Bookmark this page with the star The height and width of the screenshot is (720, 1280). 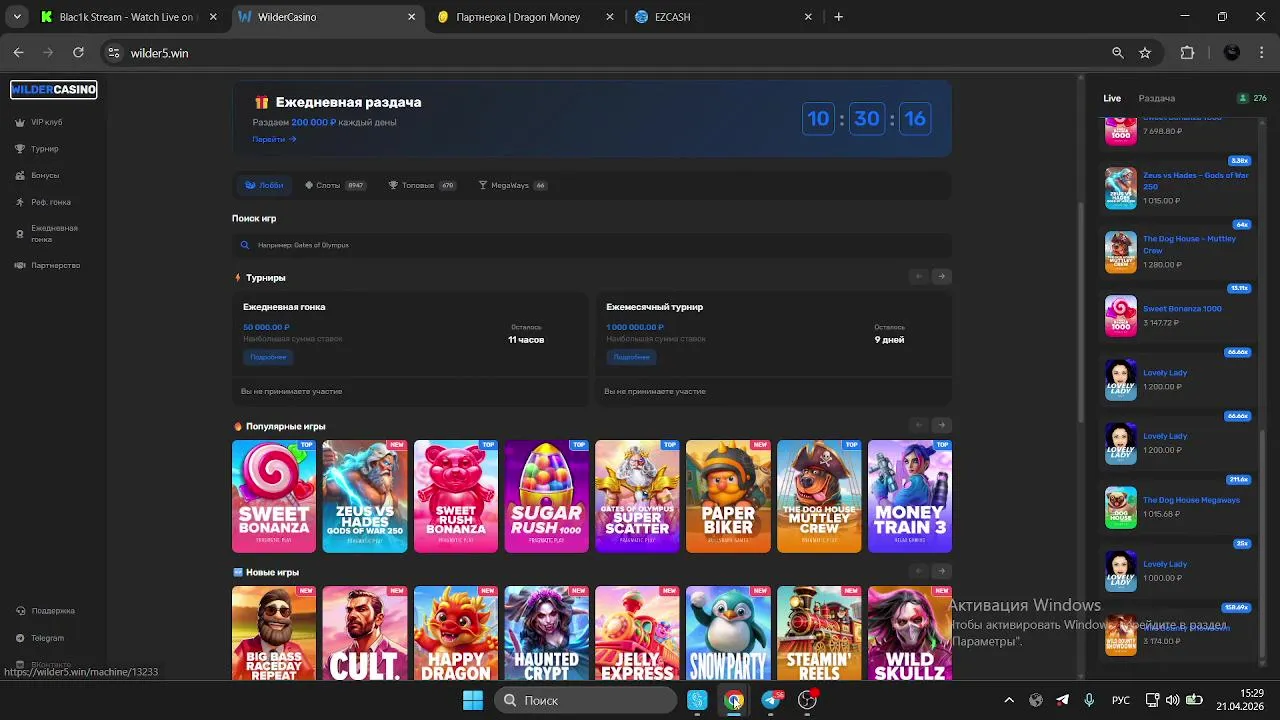point(1145,53)
